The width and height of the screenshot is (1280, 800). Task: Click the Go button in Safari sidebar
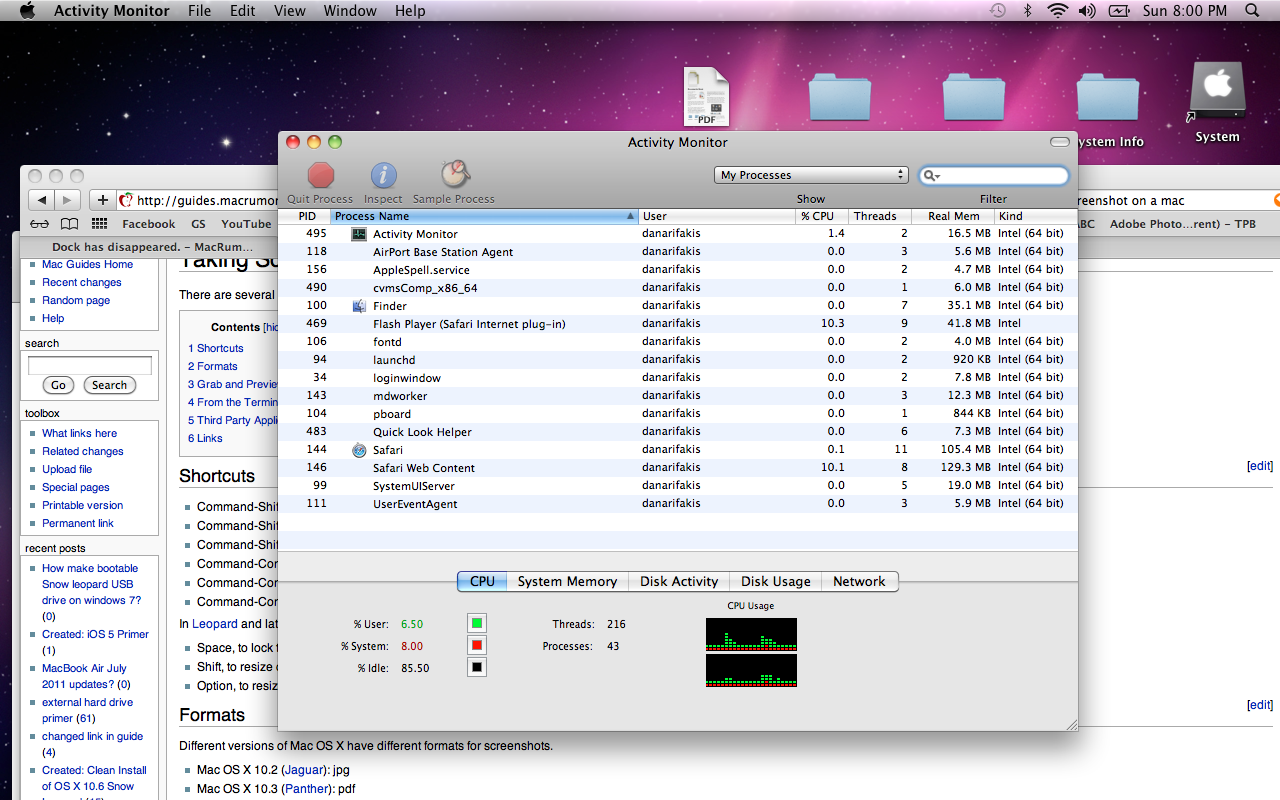point(59,385)
